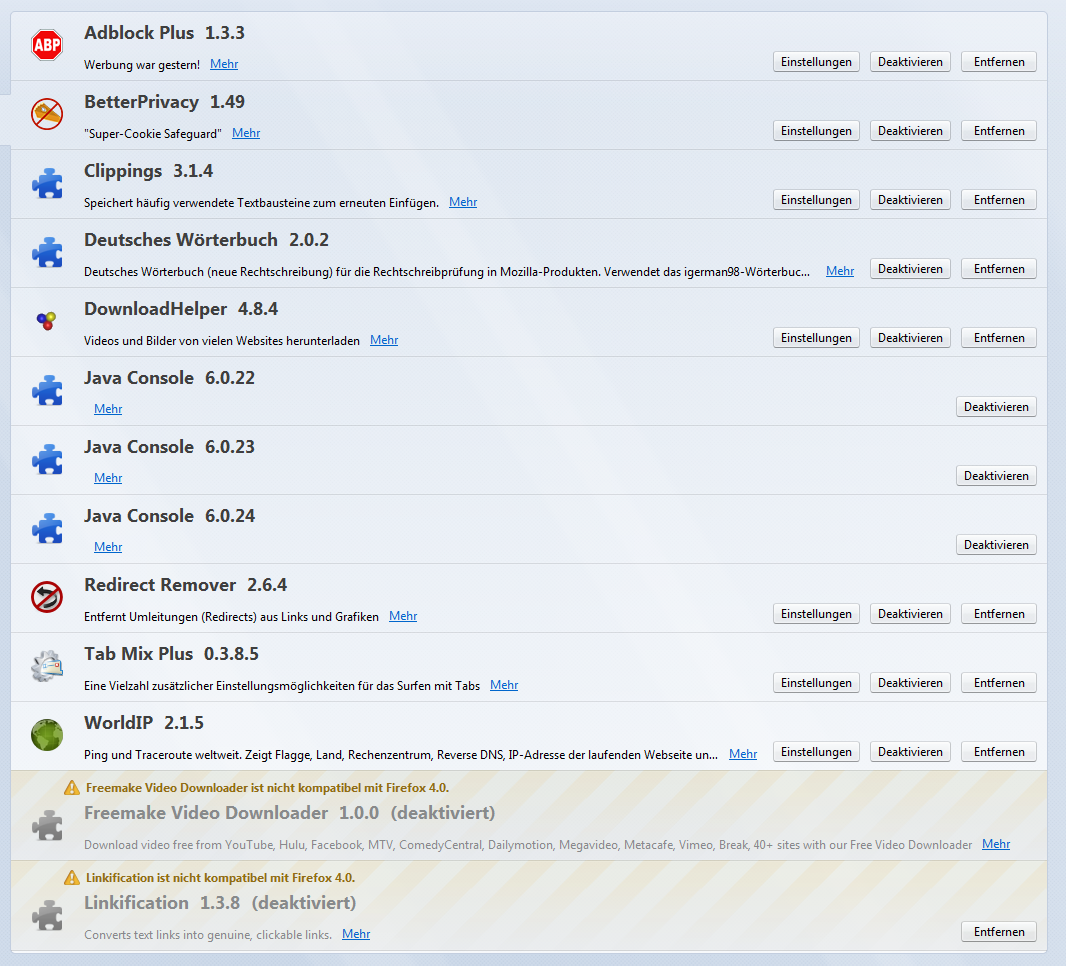Click the Deutsches Wörterbuch puzzle icon
The image size is (1066, 966).
(x=48, y=252)
